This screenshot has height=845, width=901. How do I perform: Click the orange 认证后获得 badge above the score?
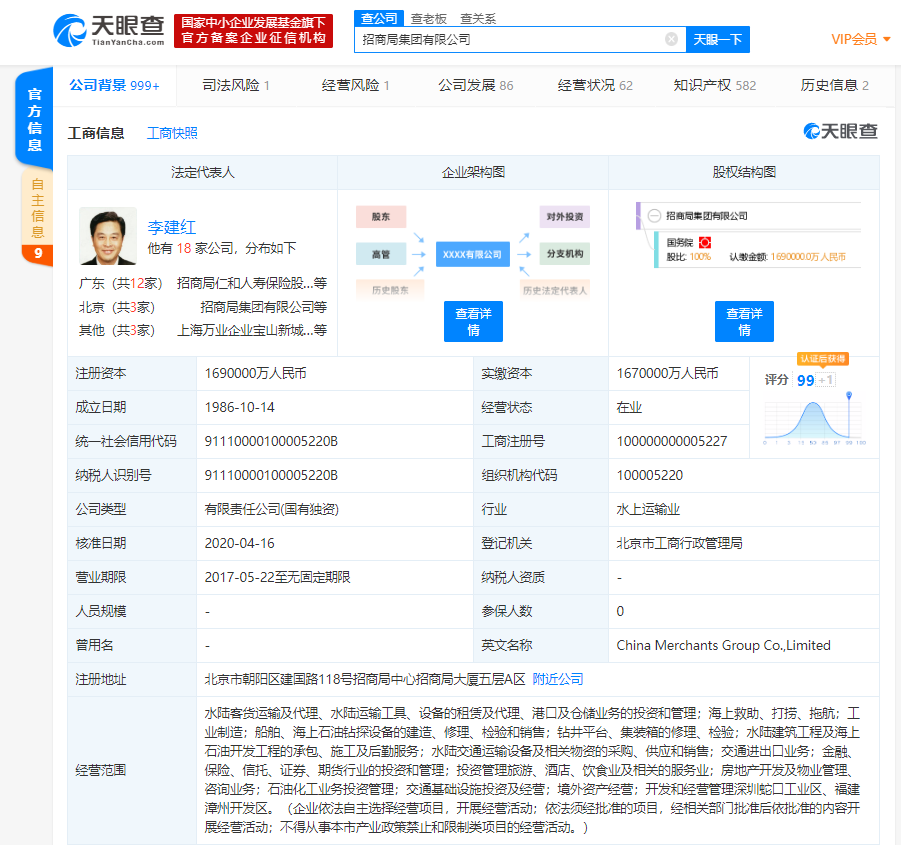(x=822, y=360)
